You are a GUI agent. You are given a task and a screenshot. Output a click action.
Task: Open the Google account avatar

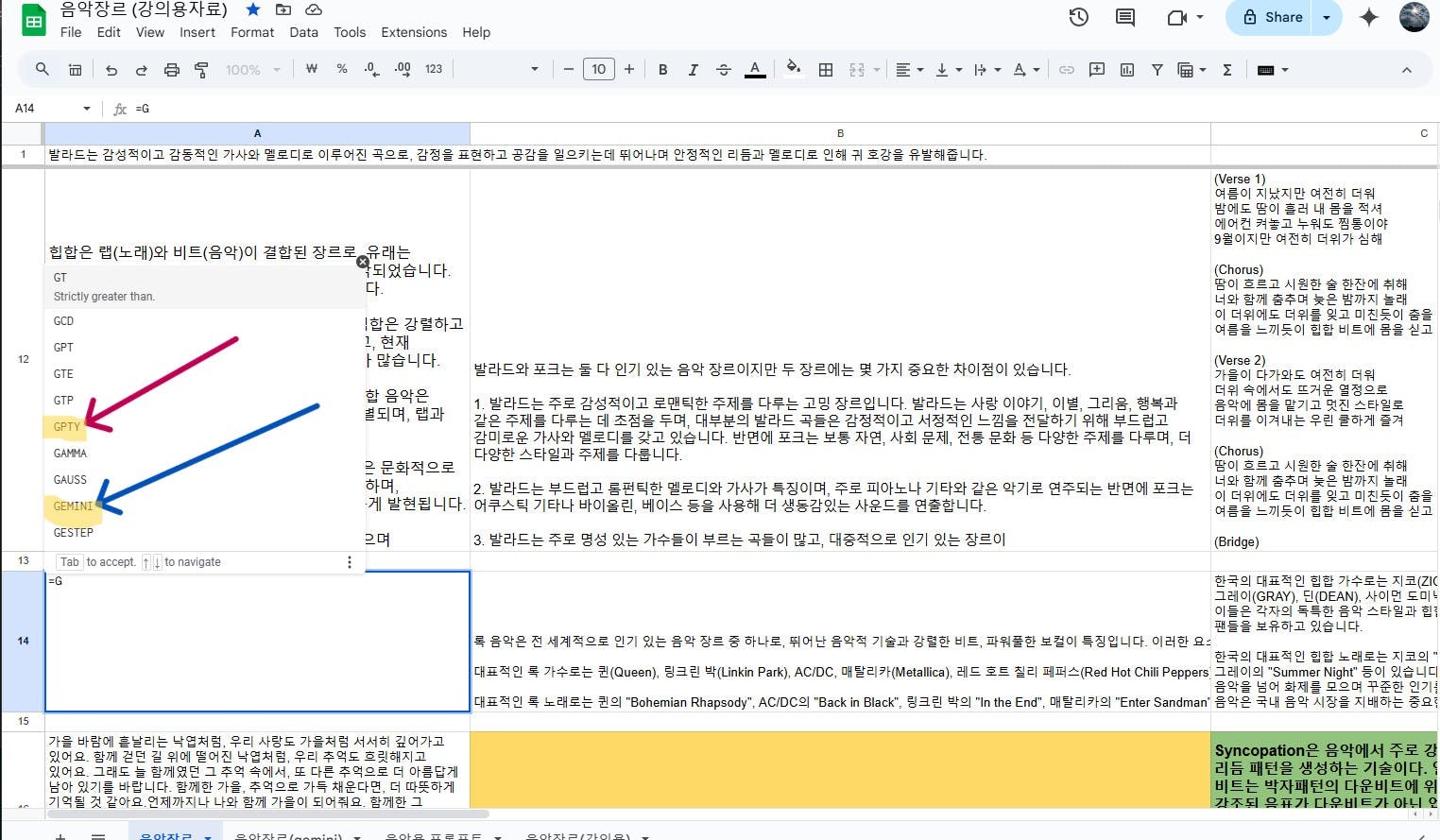click(x=1414, y=17)
